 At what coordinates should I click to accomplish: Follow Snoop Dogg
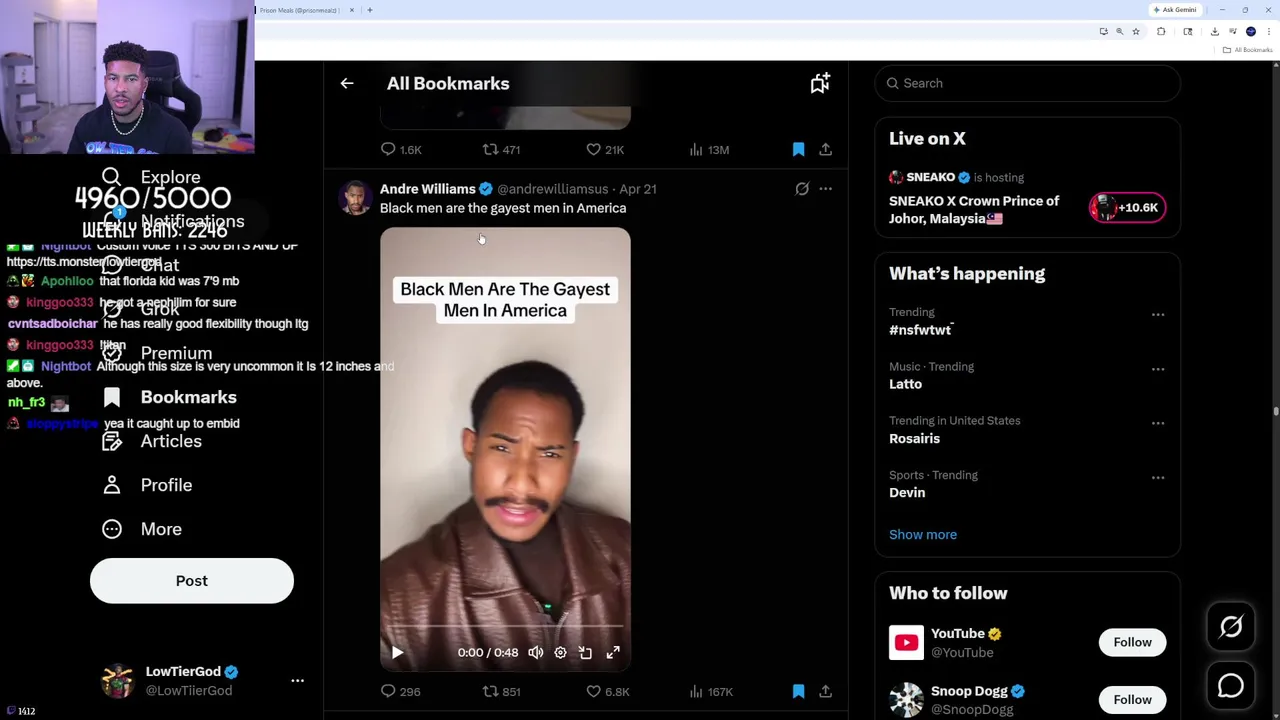coord(1132,699)
